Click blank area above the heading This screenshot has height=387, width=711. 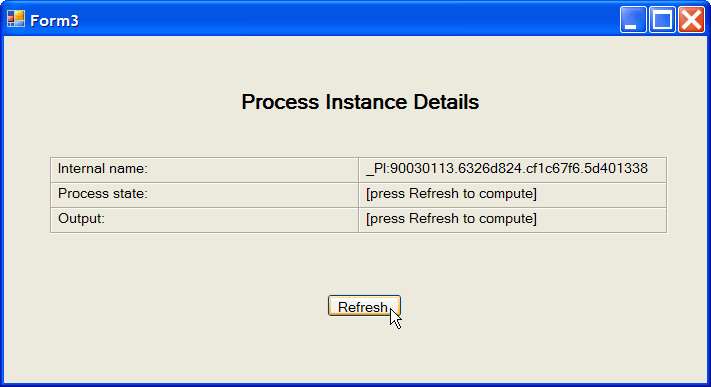tap(360, 63)
